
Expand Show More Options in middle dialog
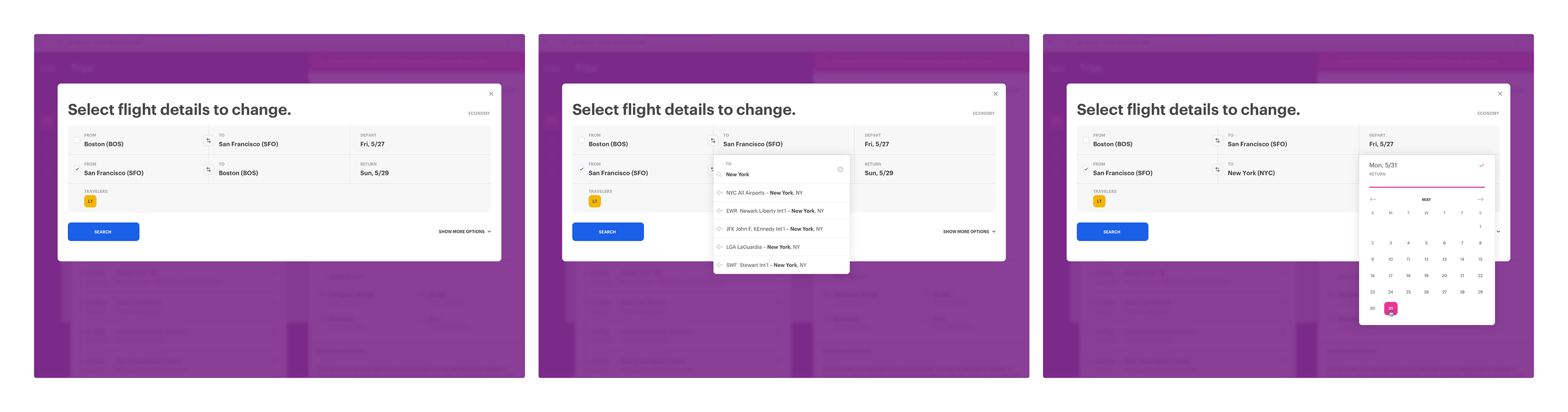(x=969, y=232)
